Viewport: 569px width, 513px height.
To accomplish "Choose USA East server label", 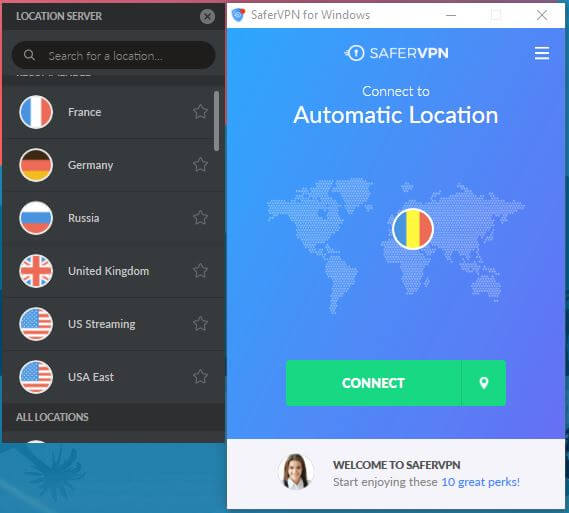I will (x=91, y=377).
